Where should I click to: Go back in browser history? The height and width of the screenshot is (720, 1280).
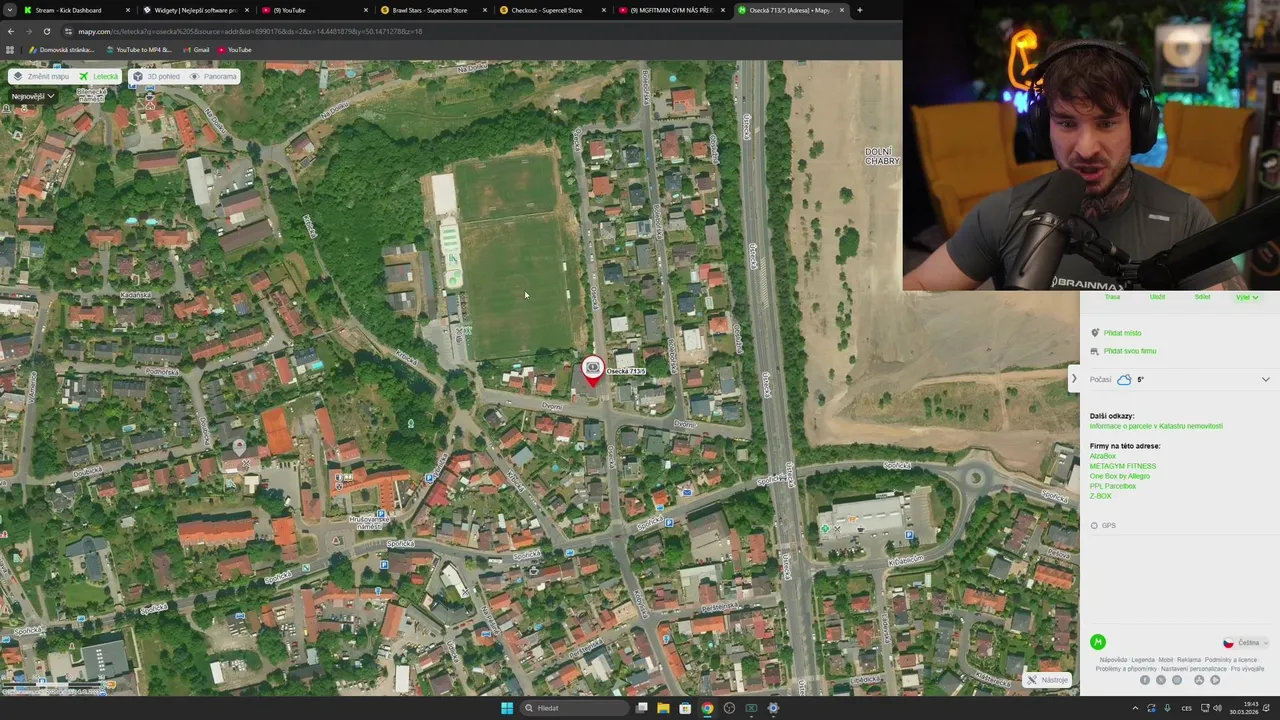point(11,31)
